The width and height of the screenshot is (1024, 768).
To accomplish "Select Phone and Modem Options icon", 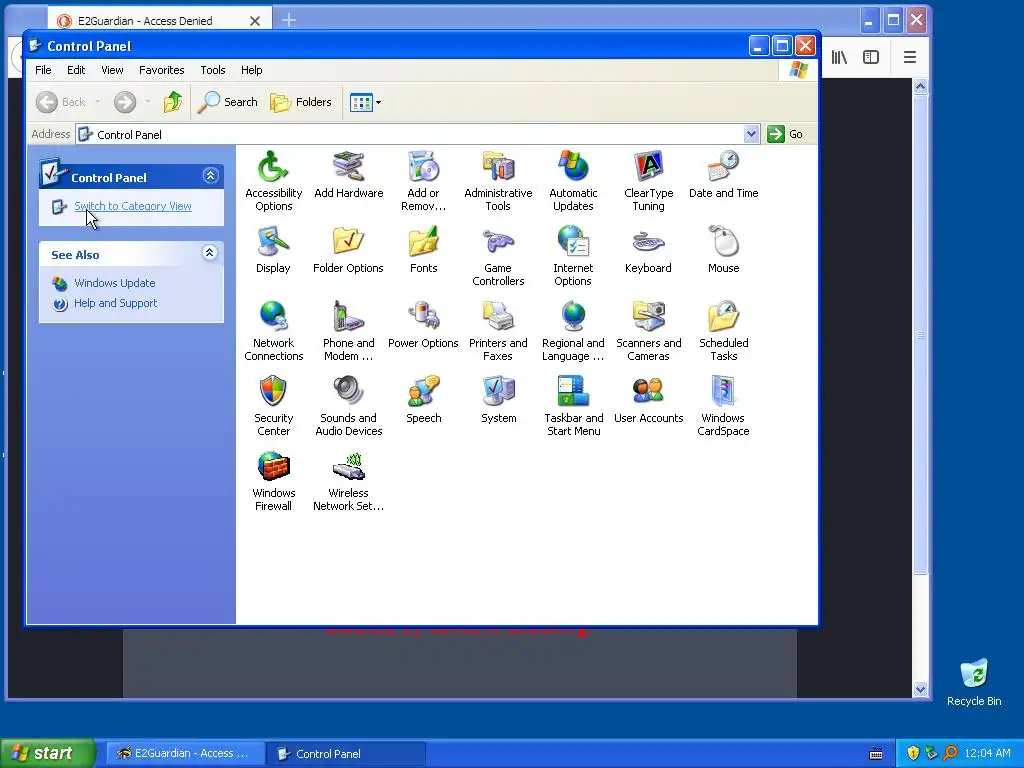I will click(x=348, y=331).
